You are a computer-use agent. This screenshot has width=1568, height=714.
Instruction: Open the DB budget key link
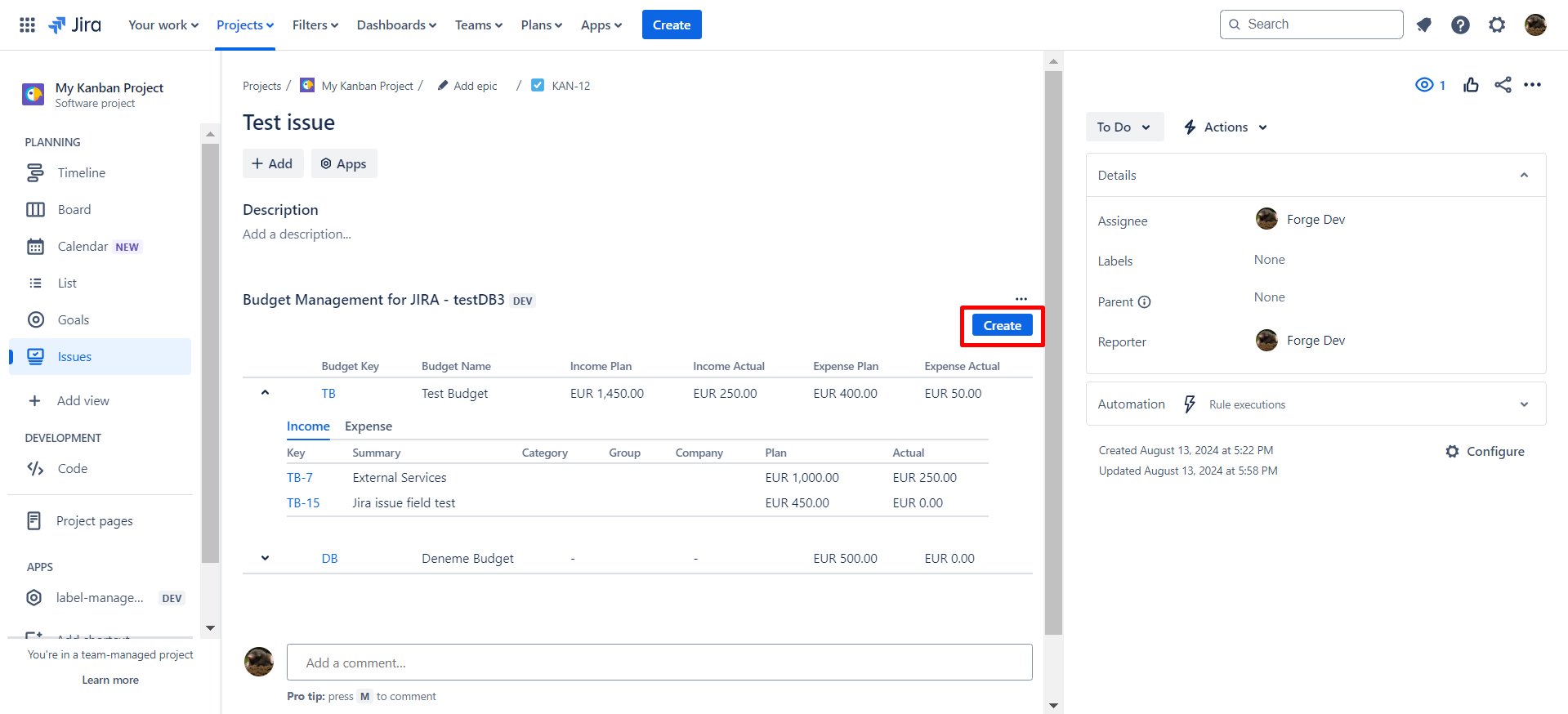(x=329, y=559)
